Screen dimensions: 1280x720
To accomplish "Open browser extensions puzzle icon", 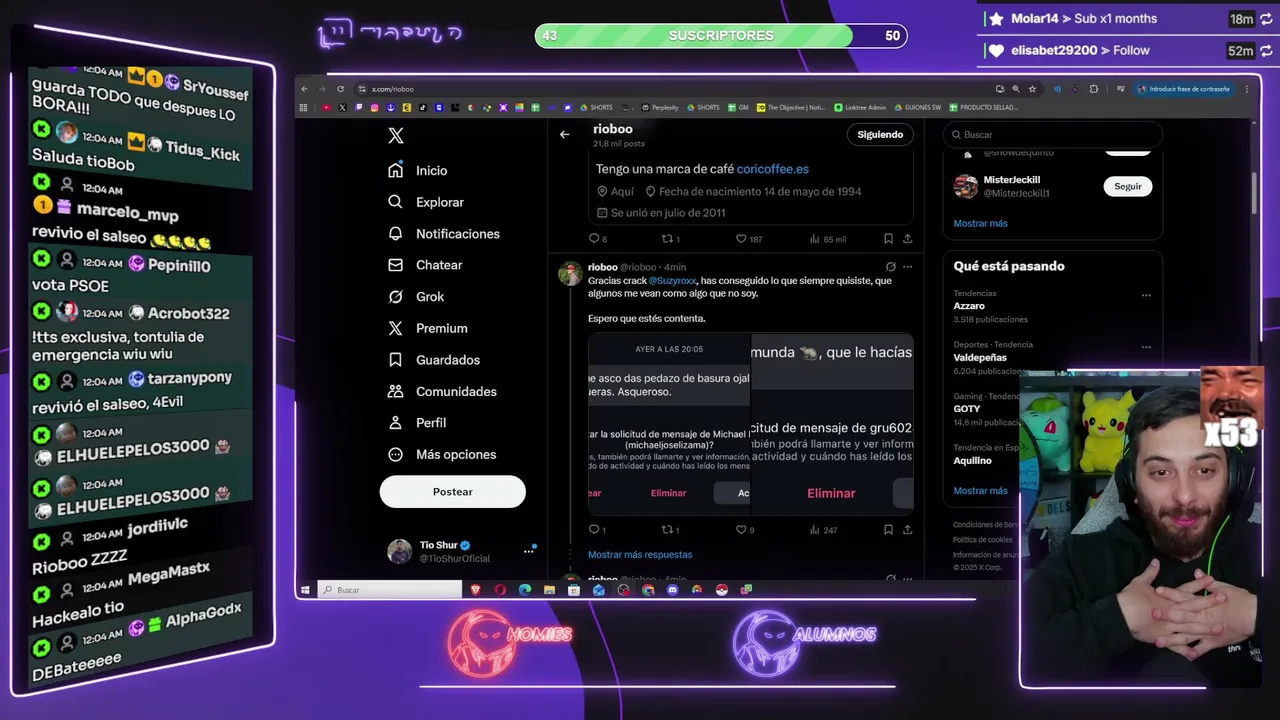I will click(1094, 89).
